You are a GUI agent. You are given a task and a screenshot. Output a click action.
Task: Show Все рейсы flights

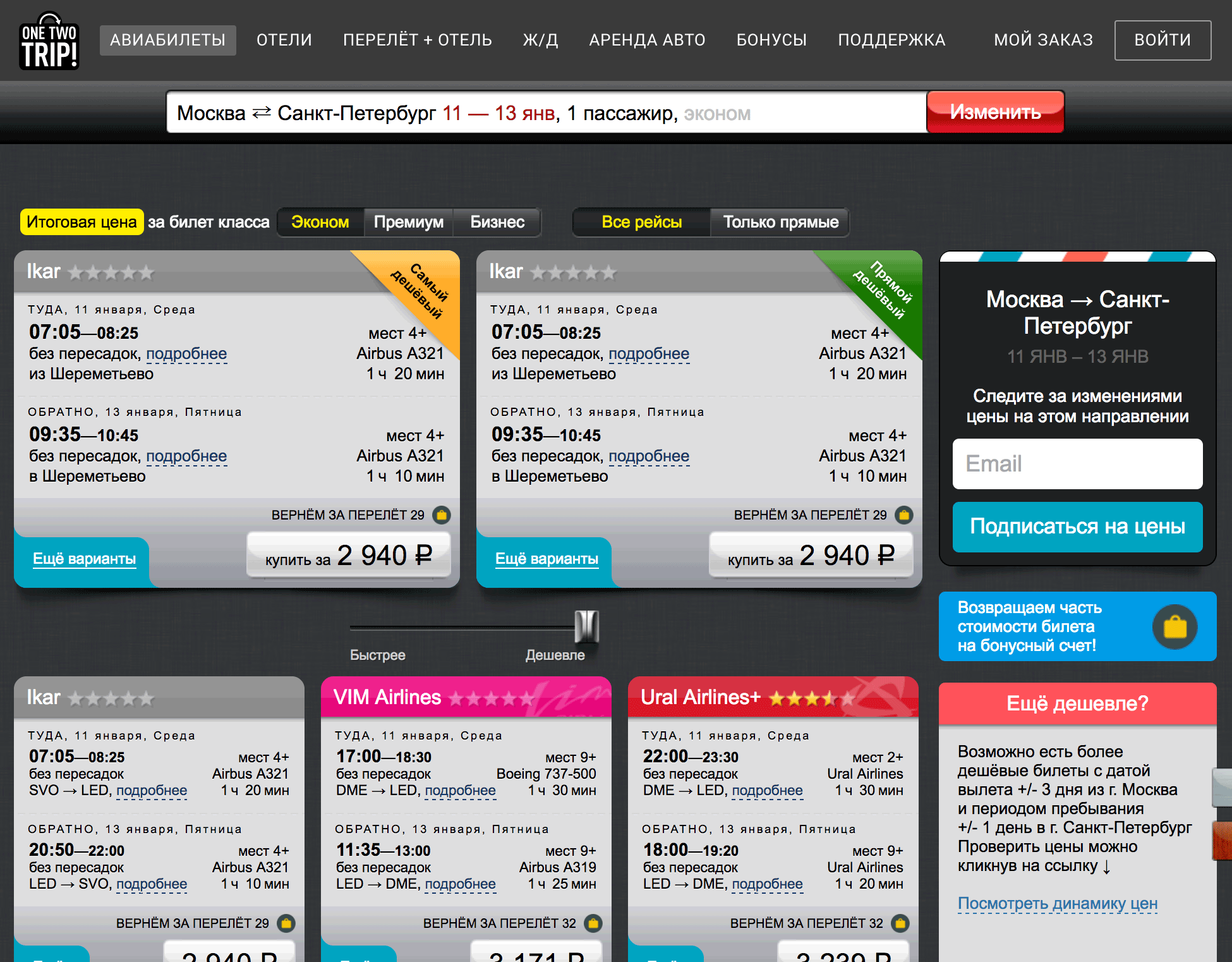[642, 222]
